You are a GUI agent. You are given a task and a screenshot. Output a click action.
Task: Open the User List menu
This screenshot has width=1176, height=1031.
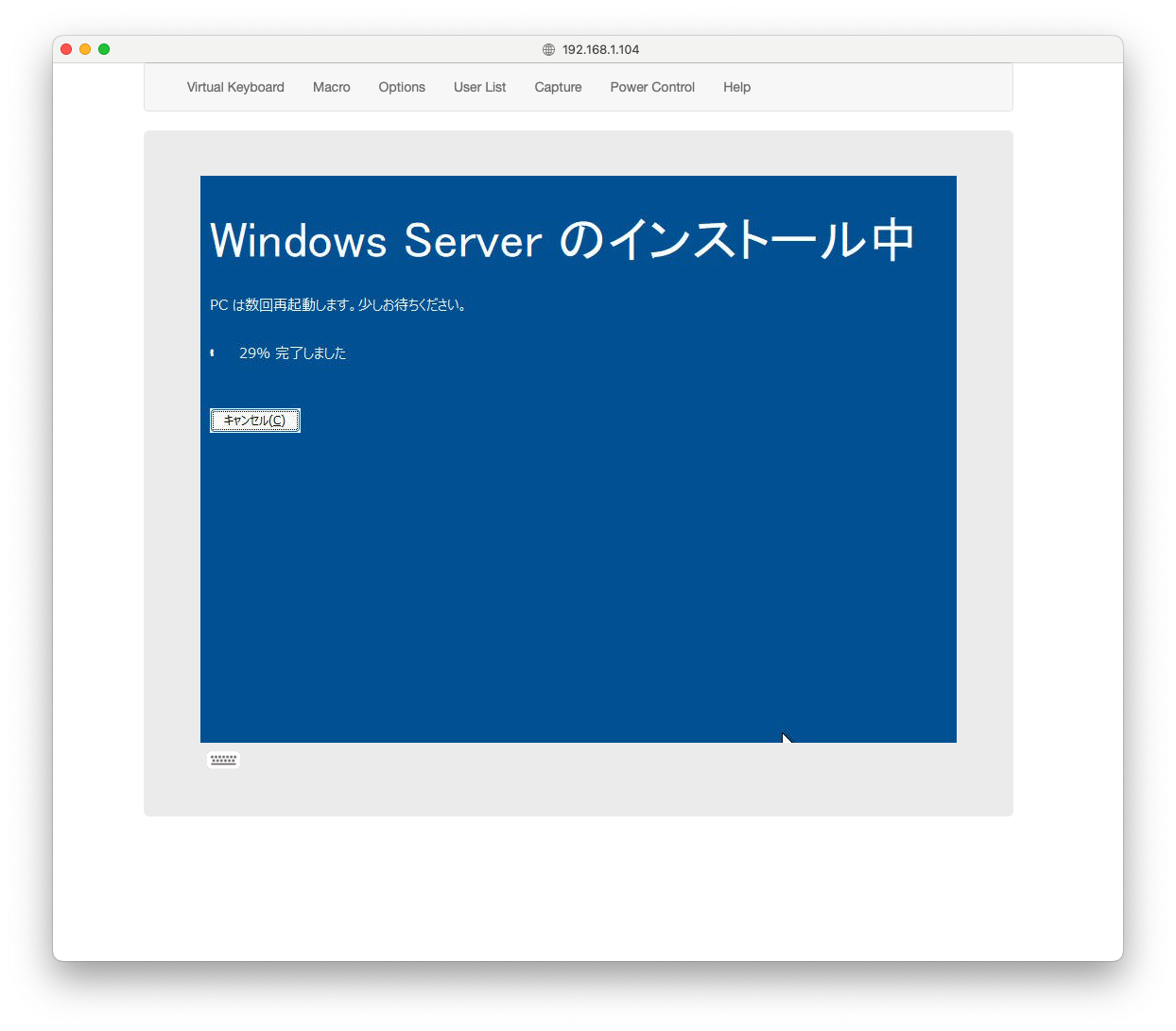479,87
